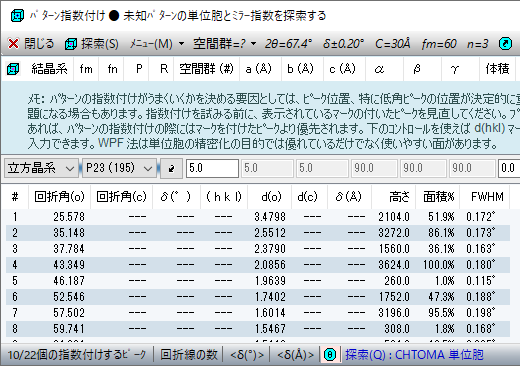The image size is (520, 366).
Task: Select peak row 25.578
Action: (258, 217)
